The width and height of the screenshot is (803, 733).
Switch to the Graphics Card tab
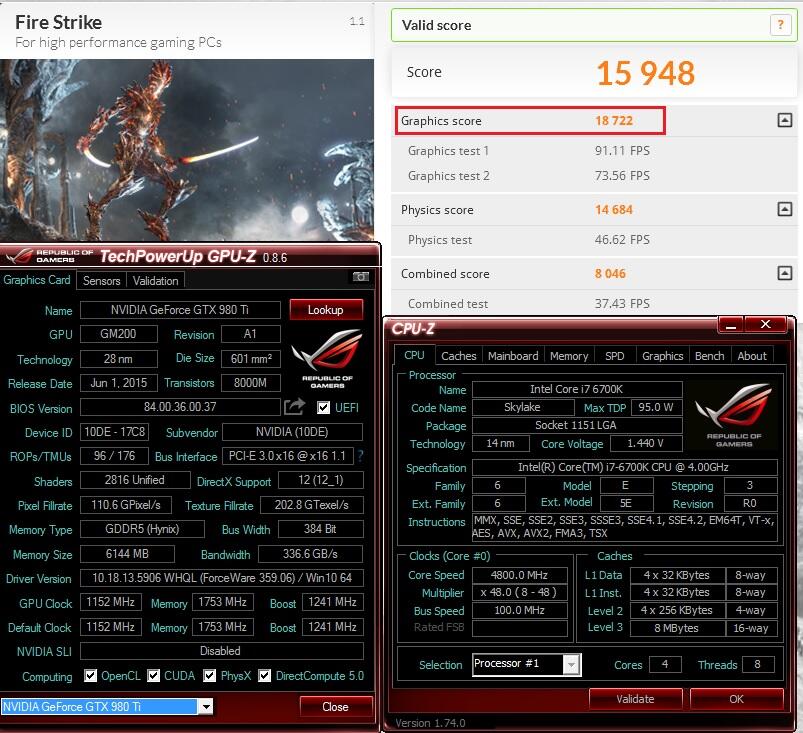37,280
